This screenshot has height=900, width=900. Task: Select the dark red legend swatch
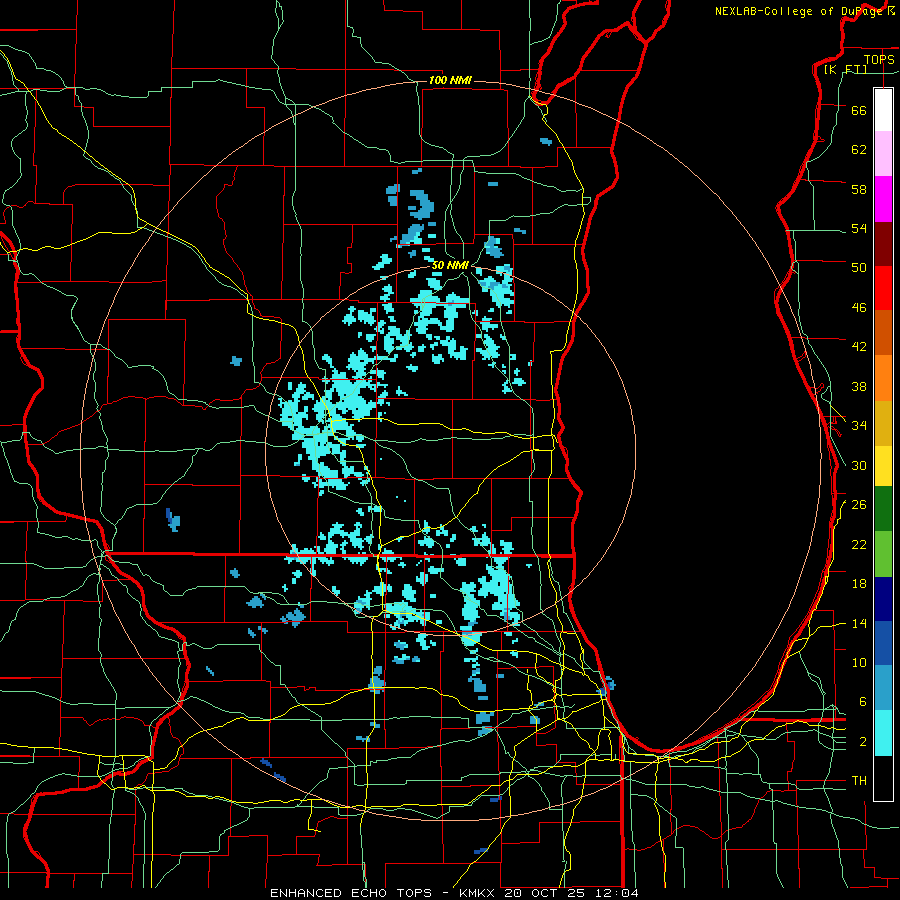pos(883,244)
